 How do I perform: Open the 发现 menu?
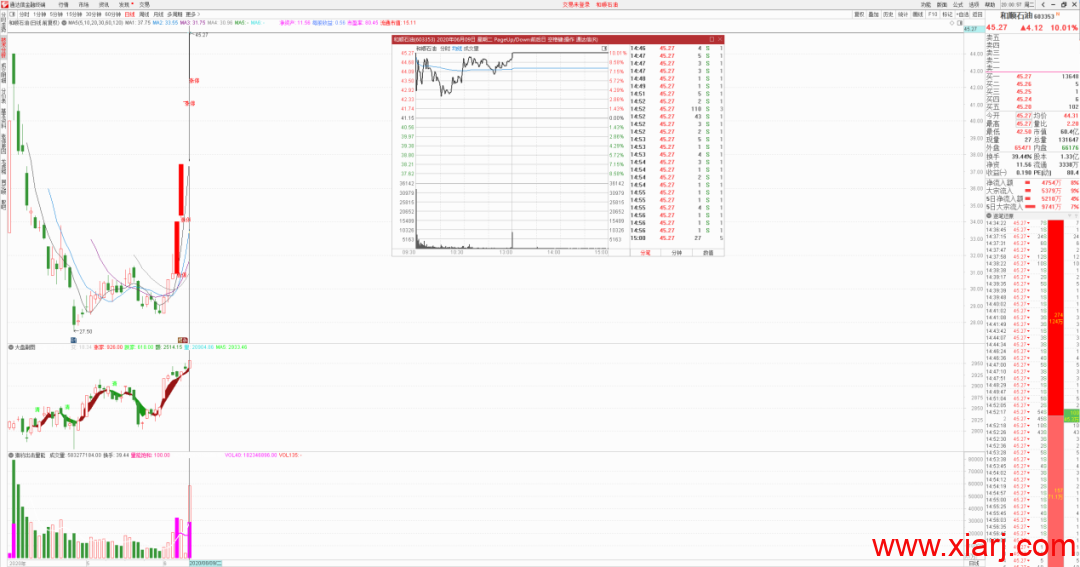pyautogui.click(x=124, y=4)
